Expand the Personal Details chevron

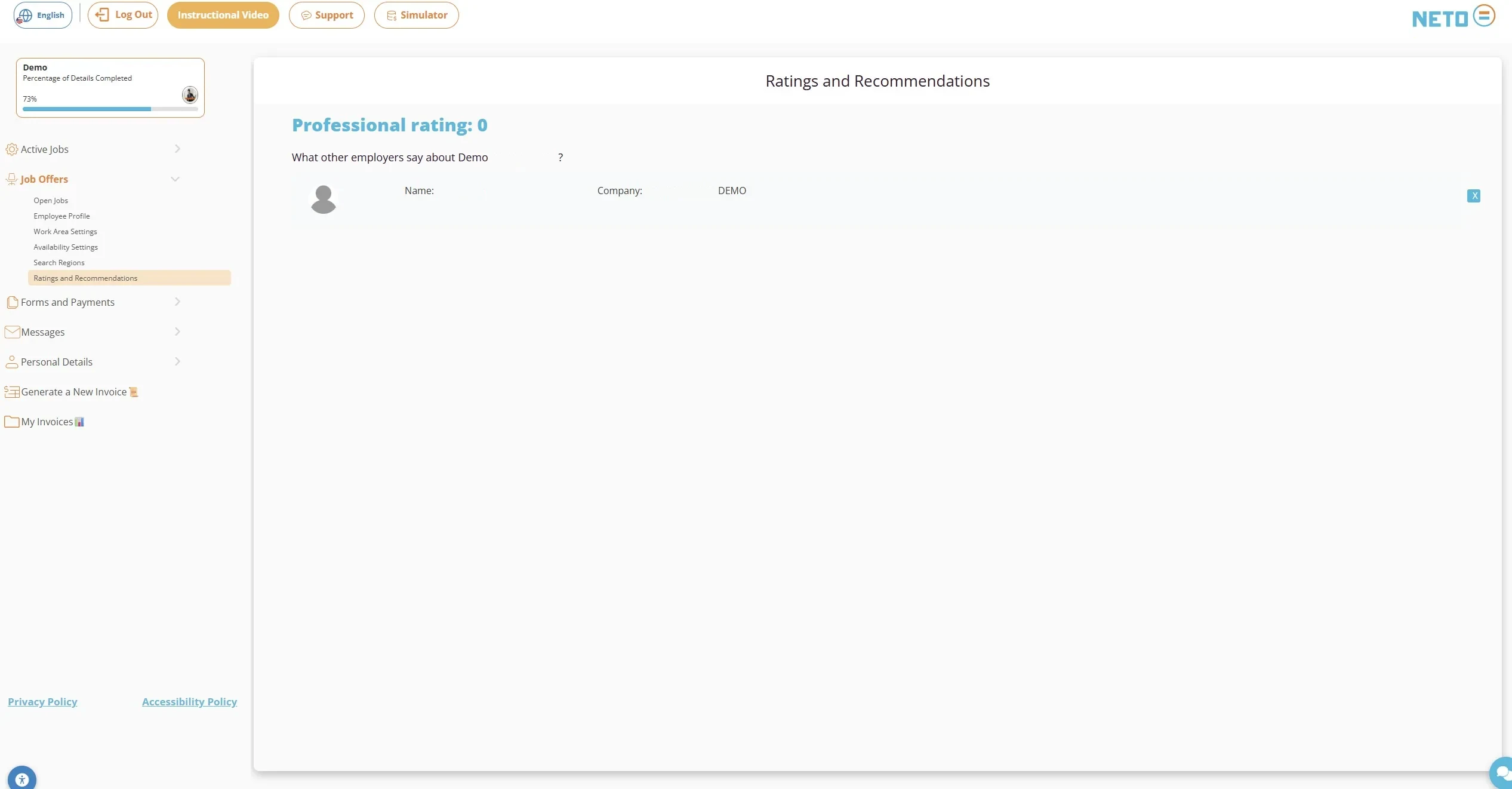177,361
